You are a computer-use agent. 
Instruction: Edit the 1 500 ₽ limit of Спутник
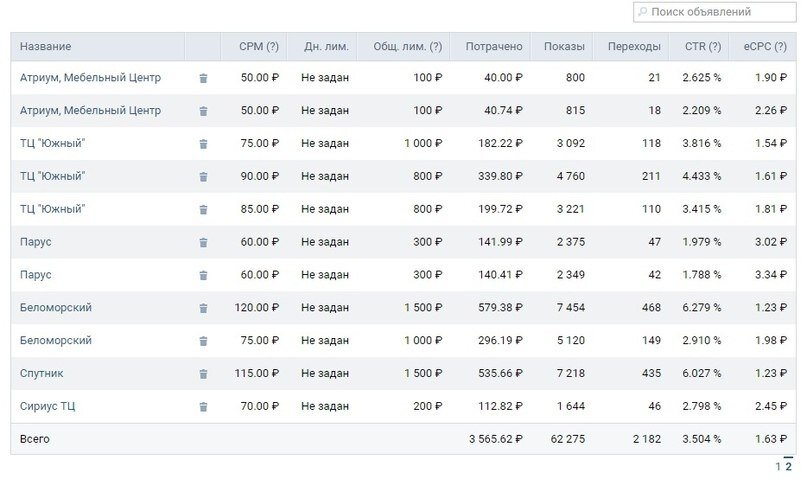click(x=423, y=374)
